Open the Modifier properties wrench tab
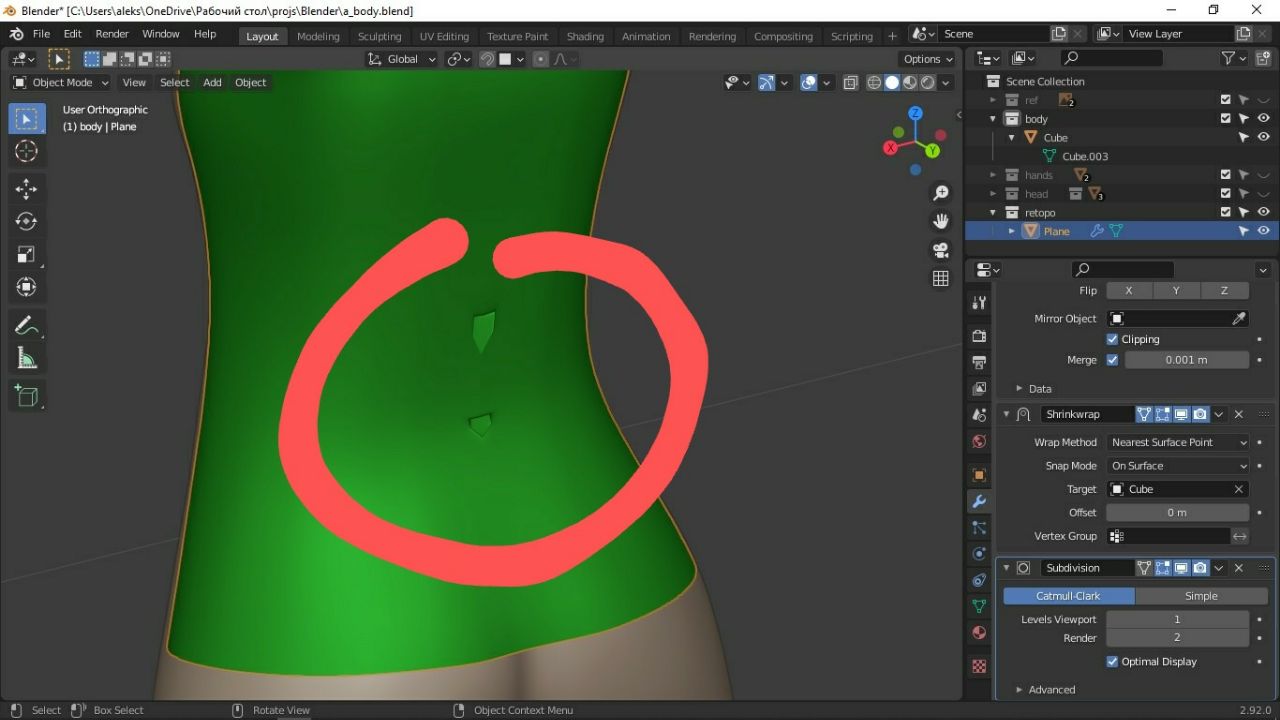The image size is (1280, 720). pos(979,501)
